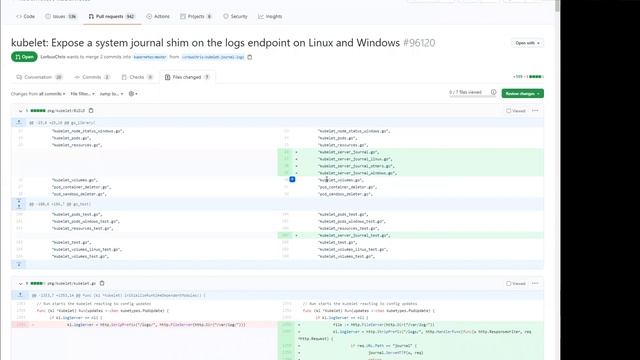
Task: Select the Files changed tab
Action: tap(187, 77)
